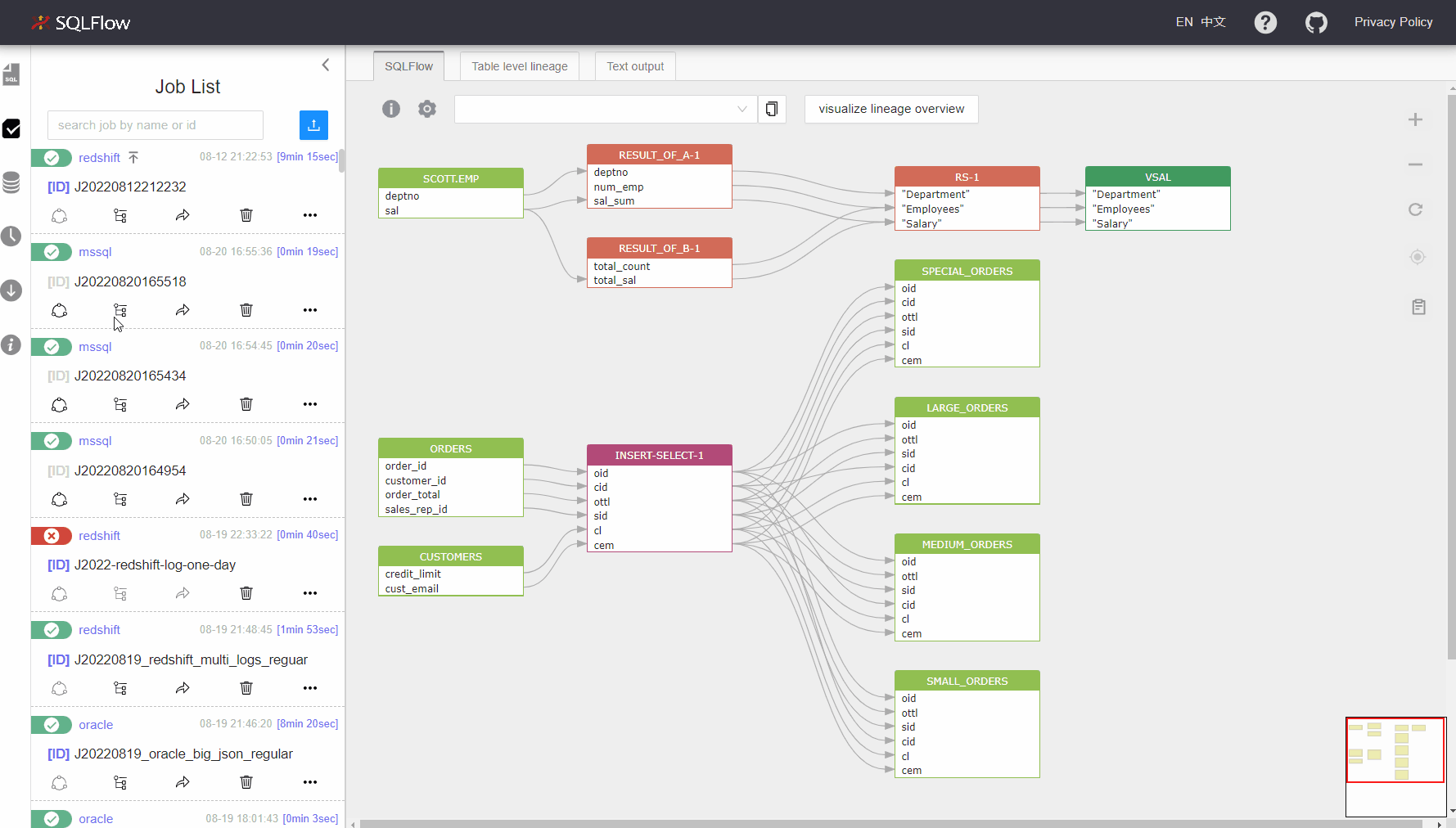Select the job list checkmark sidebar icon
This screenshot has width=1456, height=828.
point(11,128)
